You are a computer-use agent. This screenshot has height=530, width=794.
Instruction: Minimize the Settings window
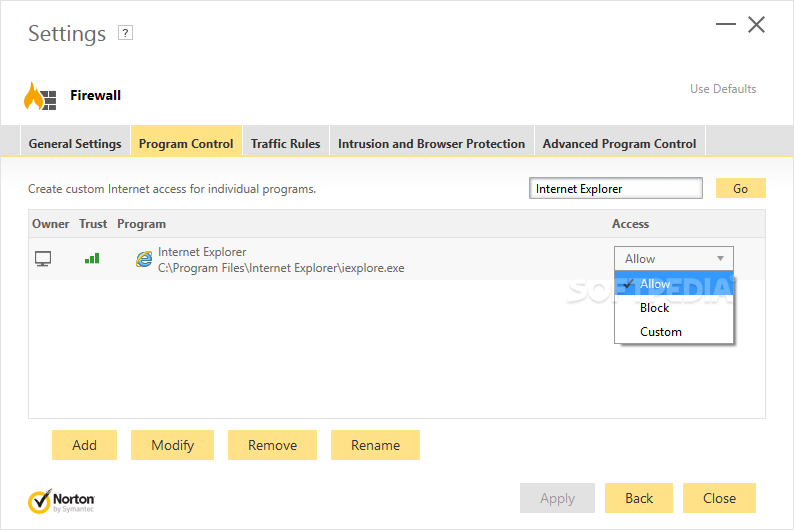point(726,24)
